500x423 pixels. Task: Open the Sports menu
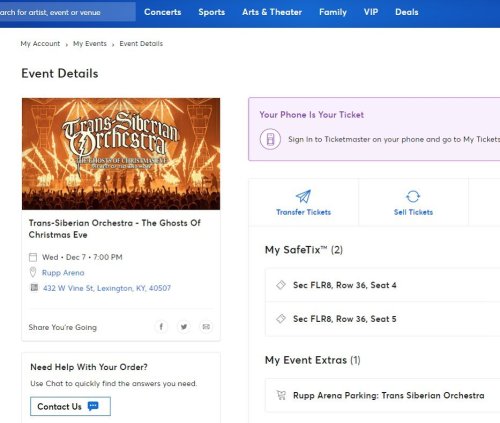click(x=212, y=12)
